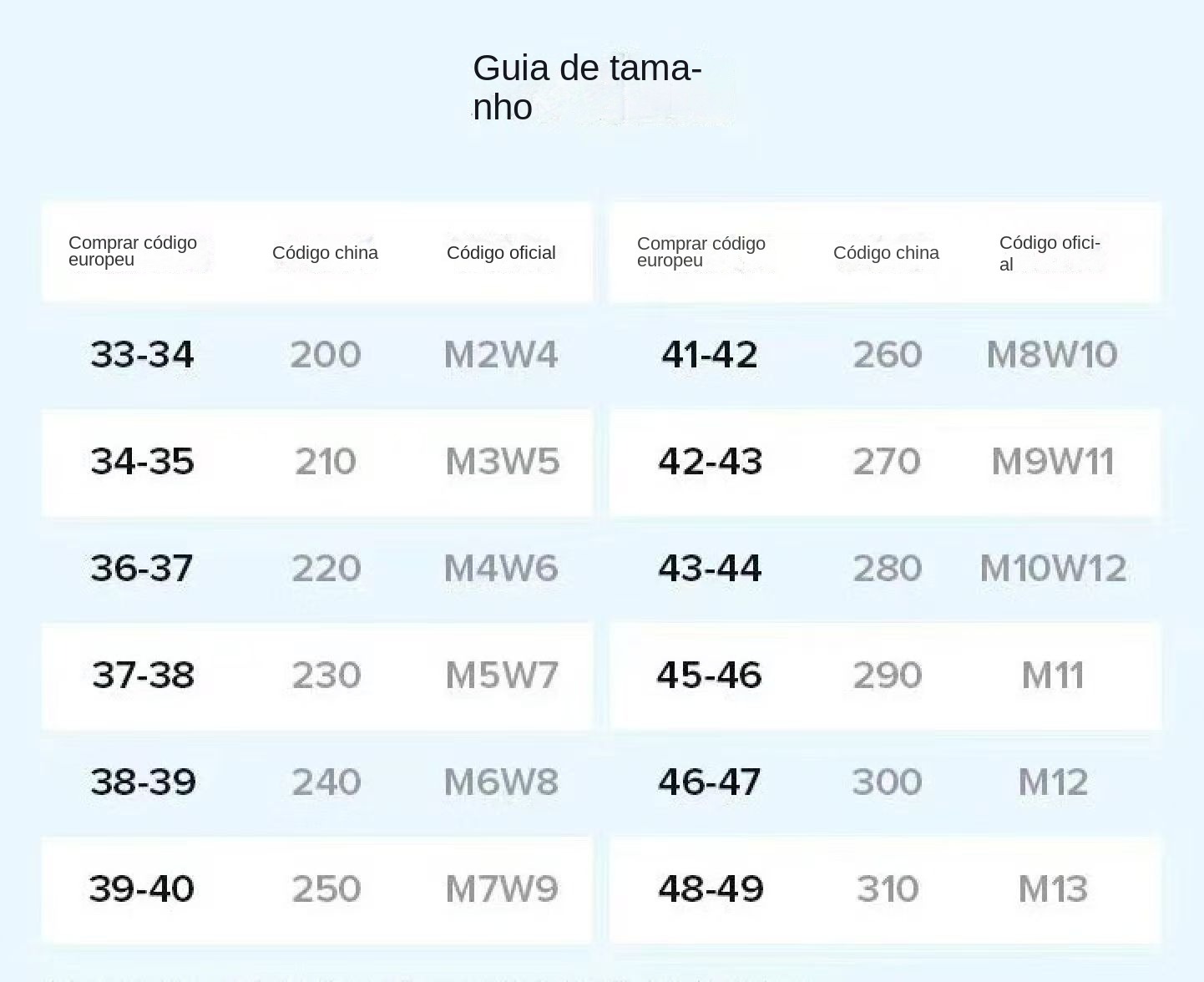Image resolution: width=1204 pixels, height=982 pixels.
Task: Select official code M3W5
Action: point(502,462)
